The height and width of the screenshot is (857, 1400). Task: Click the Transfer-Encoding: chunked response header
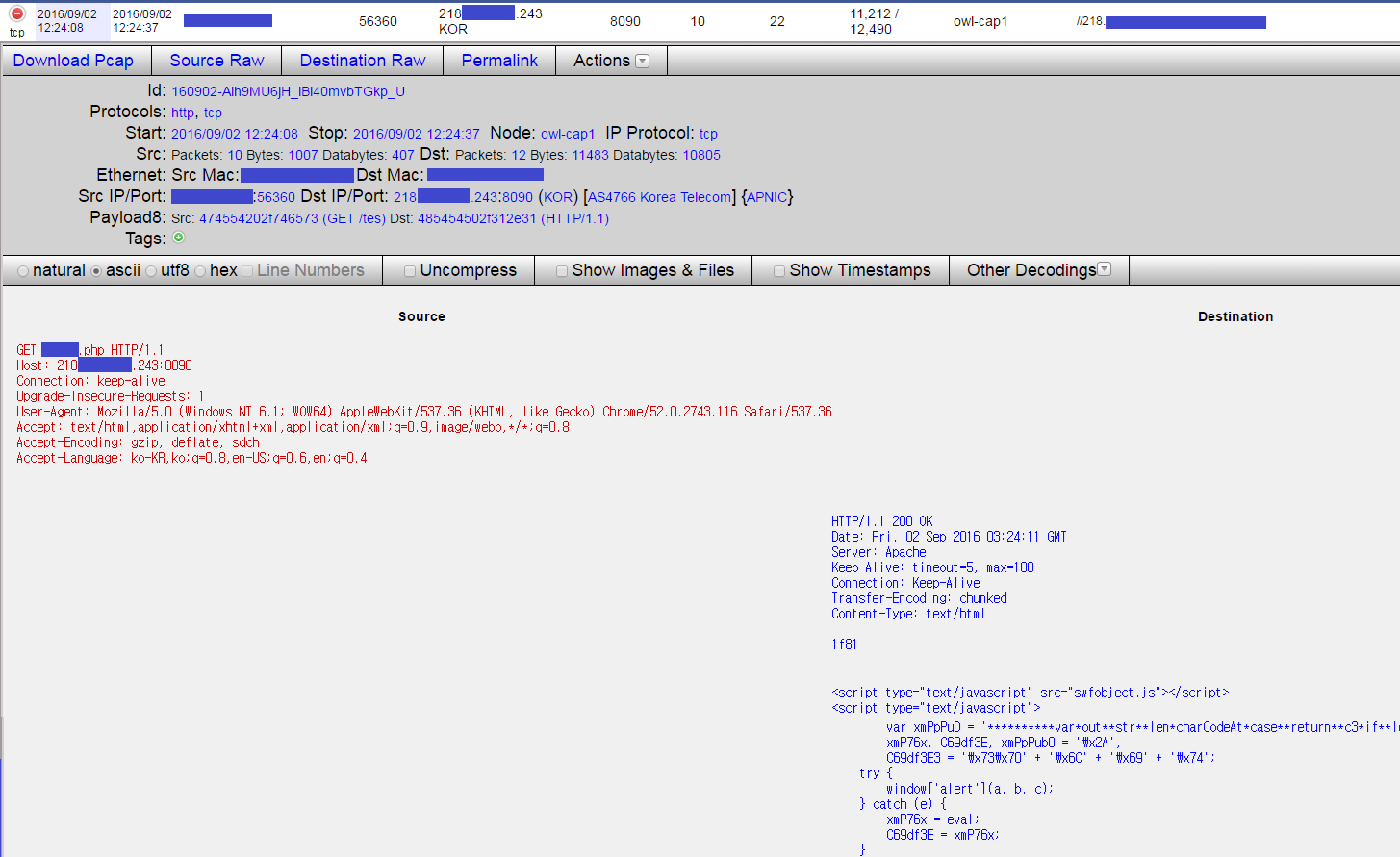(x=919, y=598)
